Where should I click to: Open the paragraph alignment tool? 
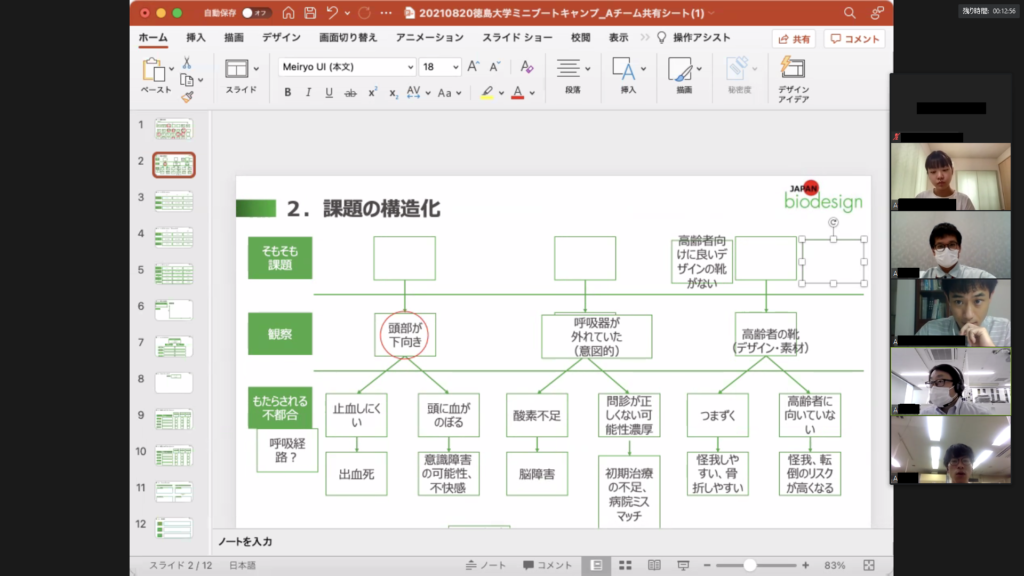point(568,68)
